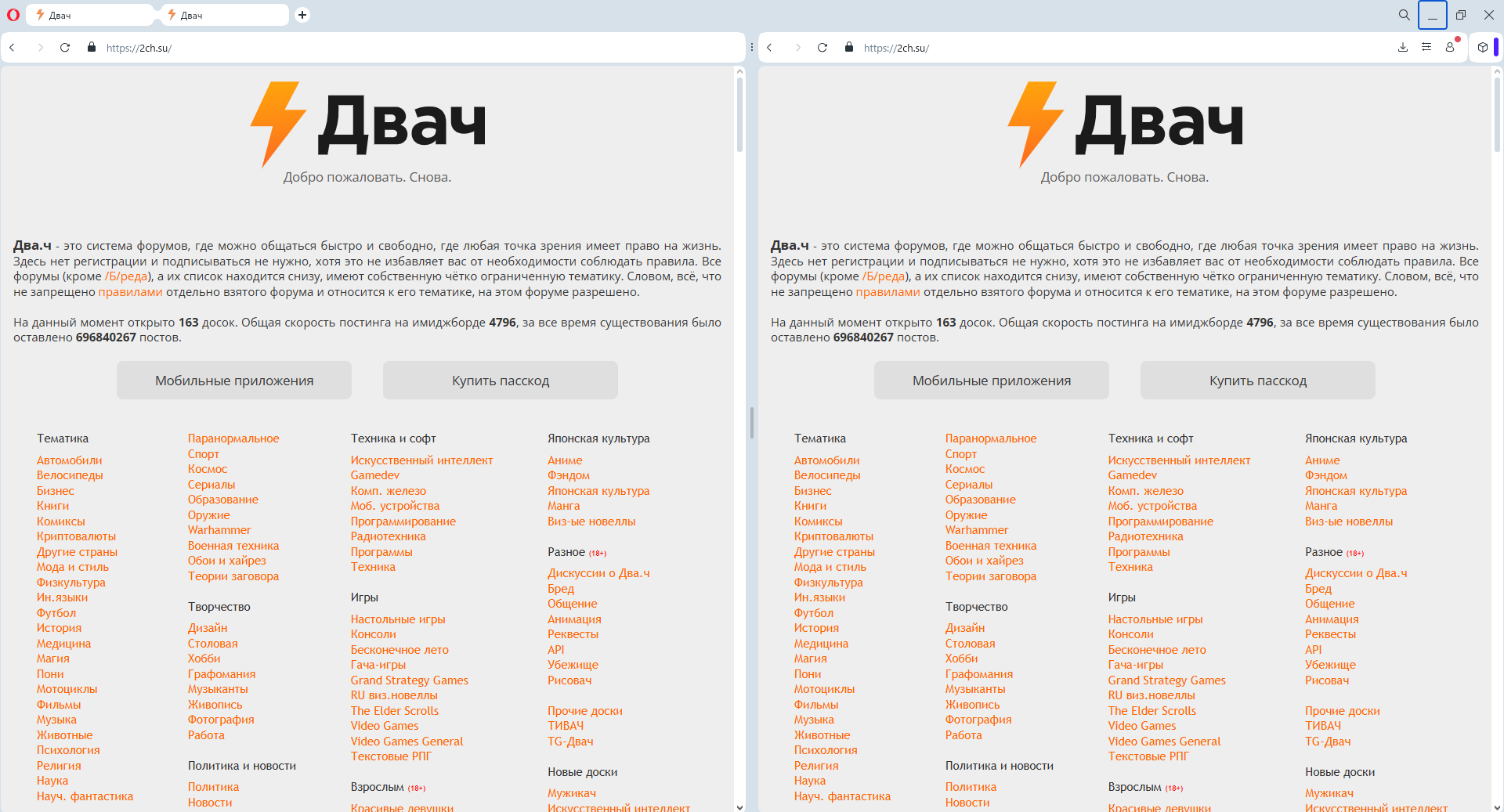Open Психология board in the right pane

(x=826, y=750)
